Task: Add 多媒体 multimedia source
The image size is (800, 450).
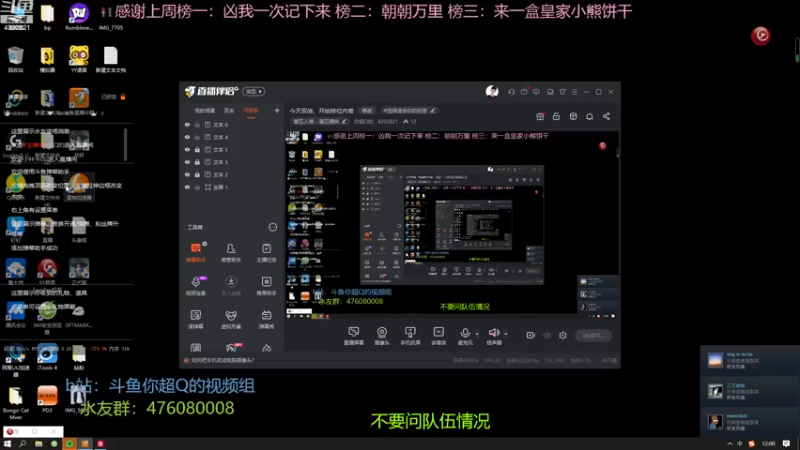Action: pyautogui.click(x=438, y=336)
